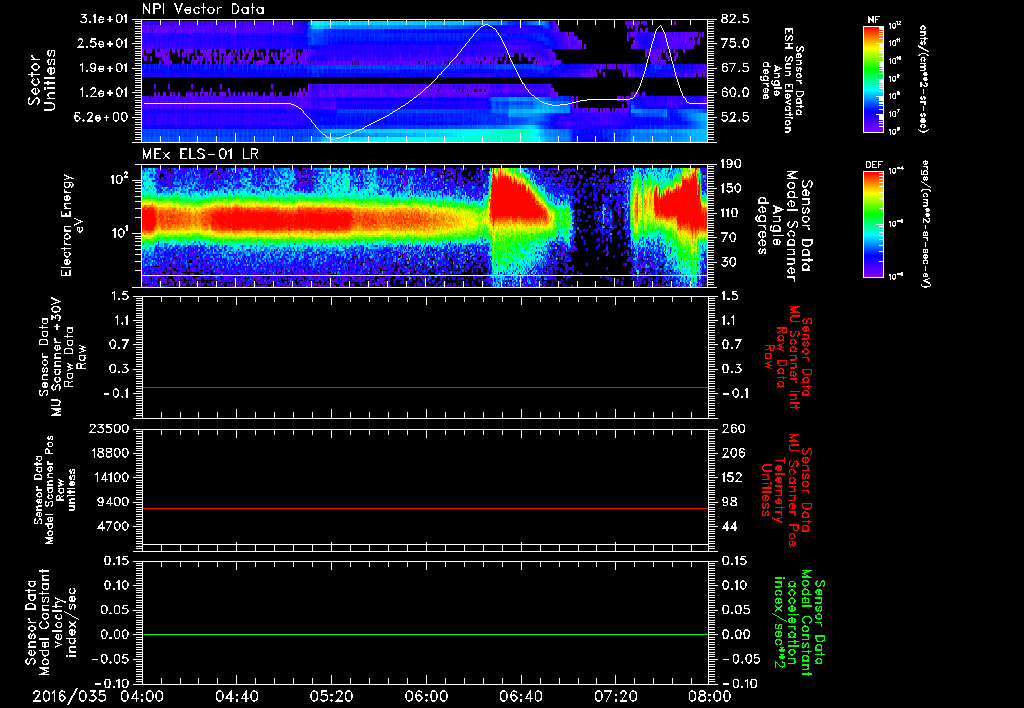This screenshot has width=1024, height=708.
Task: Click the 06:00 time axis label
Action: (x=426, y=697)
